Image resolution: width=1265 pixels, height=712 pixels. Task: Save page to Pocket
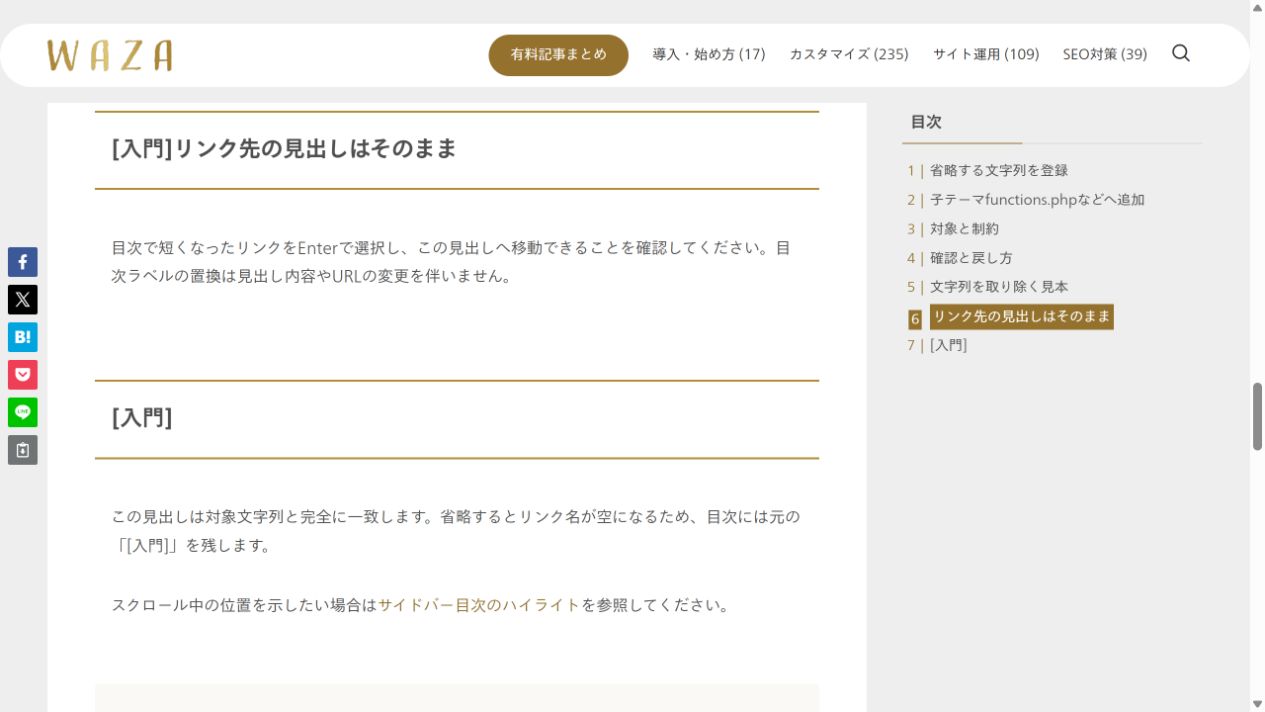pos(23,375)
